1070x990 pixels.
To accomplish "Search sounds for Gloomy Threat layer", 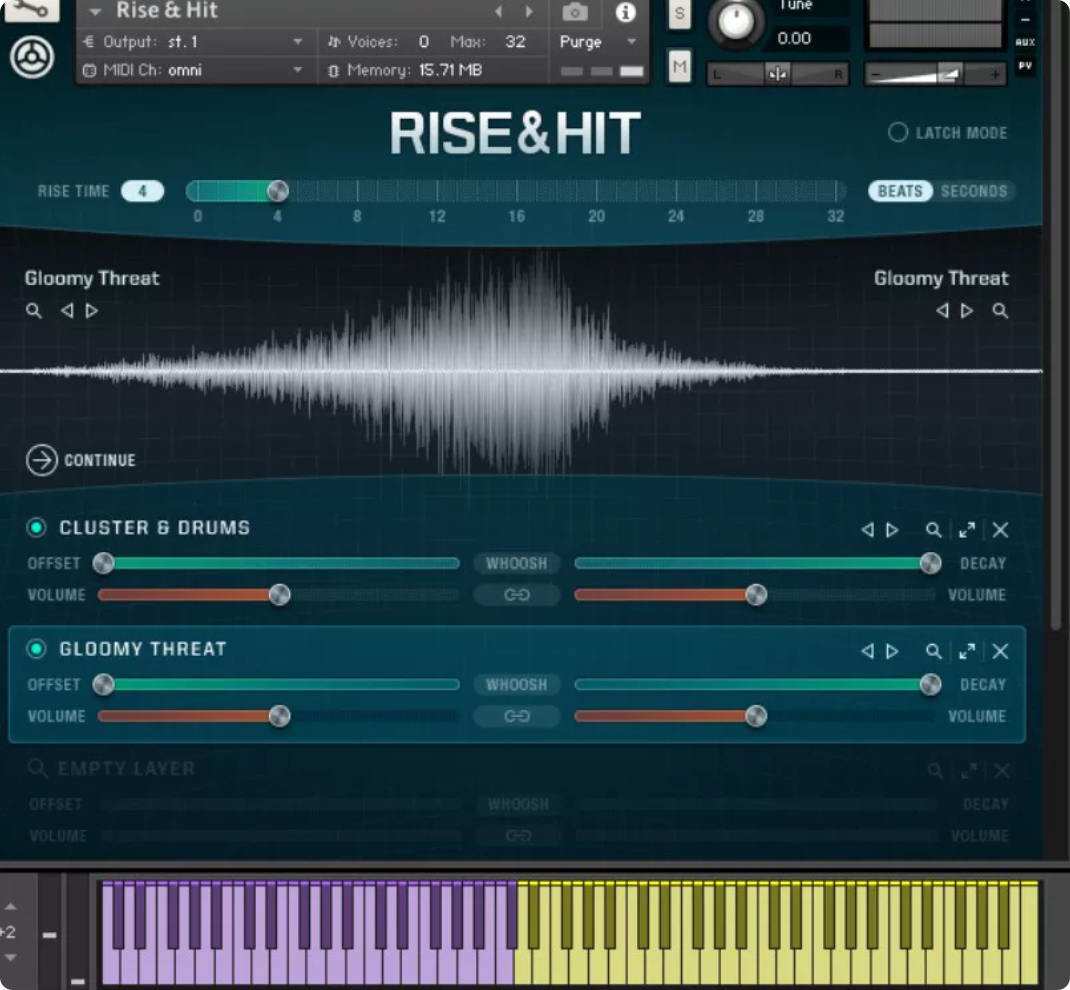I will [934, 652].
